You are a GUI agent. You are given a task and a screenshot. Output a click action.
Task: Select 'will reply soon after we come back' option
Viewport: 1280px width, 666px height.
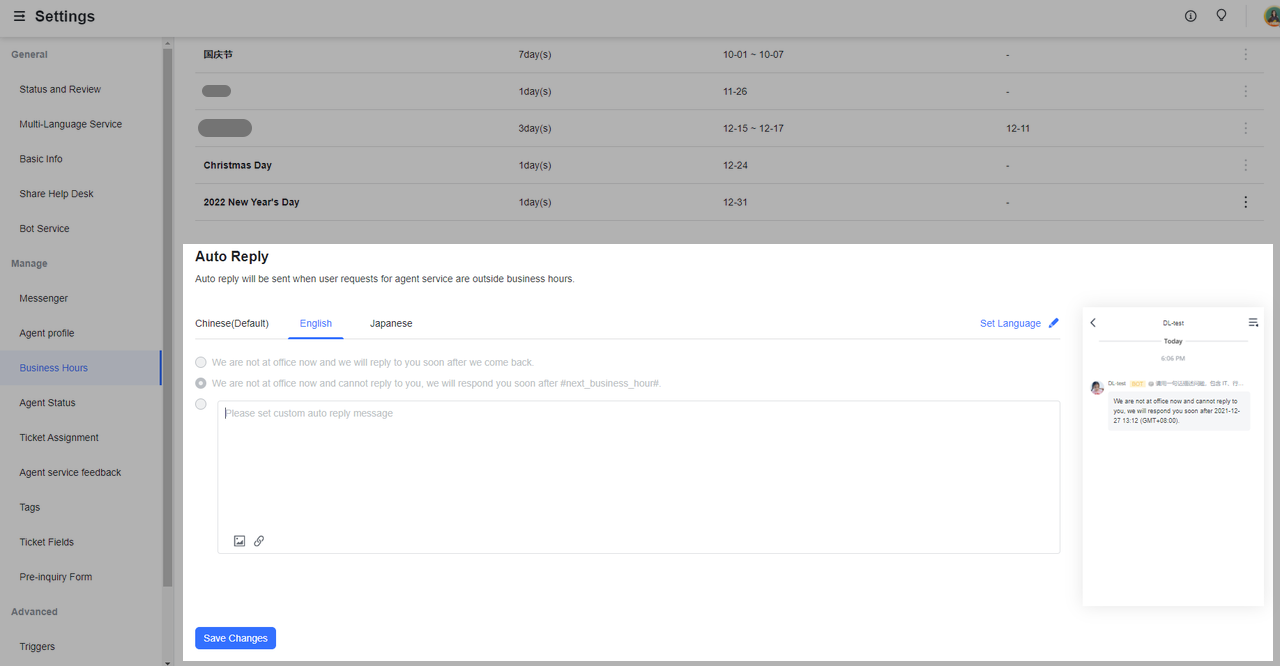pos(201,362)
